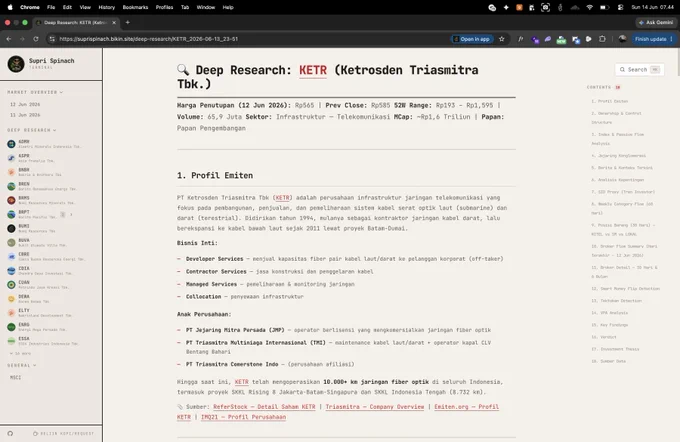The width and height of the screenshot is (680, 442).
Task: Select the Deep Research: KETR browser tab
Action: (75, 23)
